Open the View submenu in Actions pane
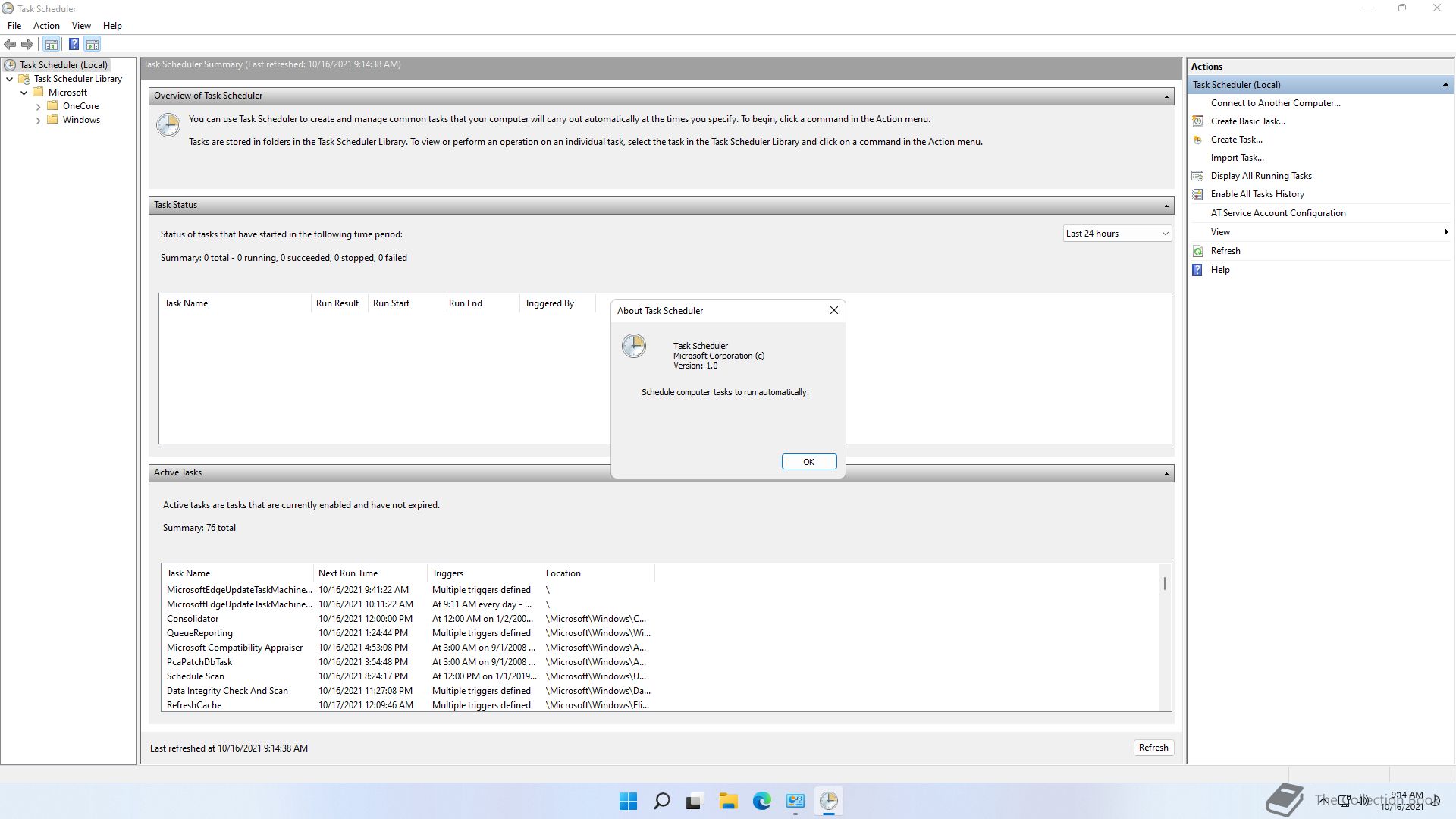This screenshot has width=1456, height=819. (x=1320, y=232)
